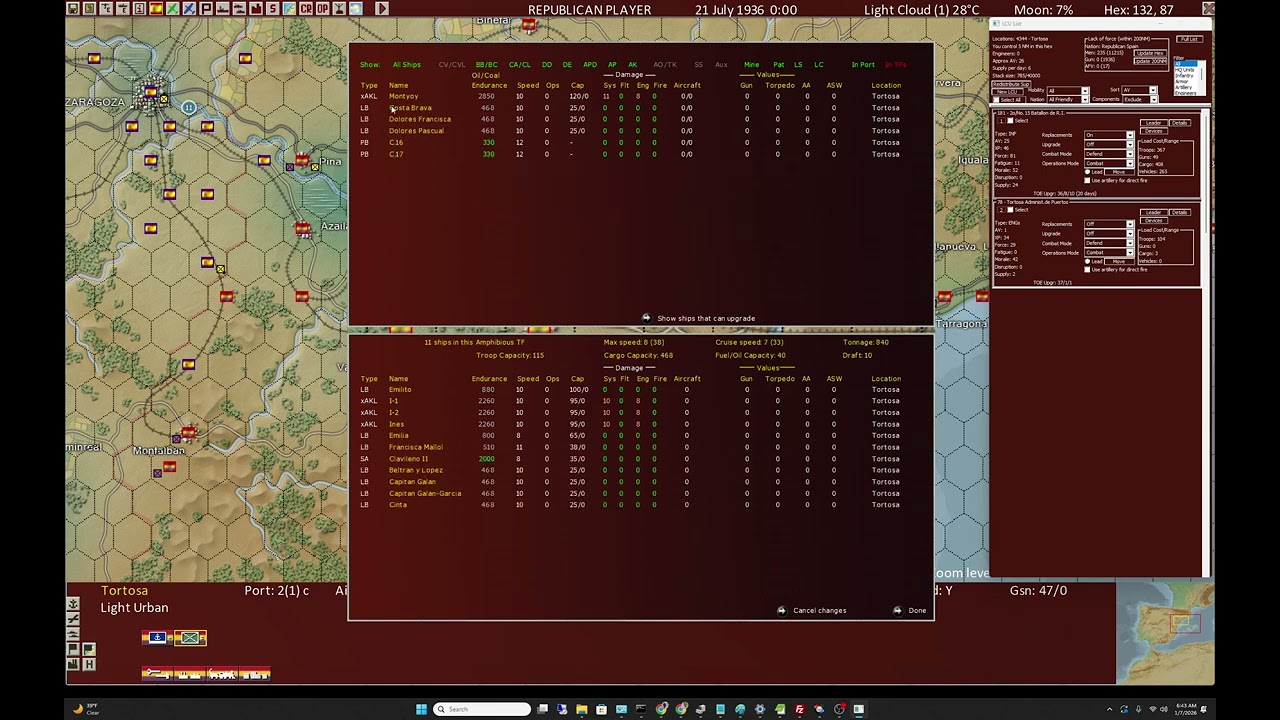This screenshot has width=1280, height=720.
Task: Click the 'CR' toolbar icon
Action: coord(306,8)
